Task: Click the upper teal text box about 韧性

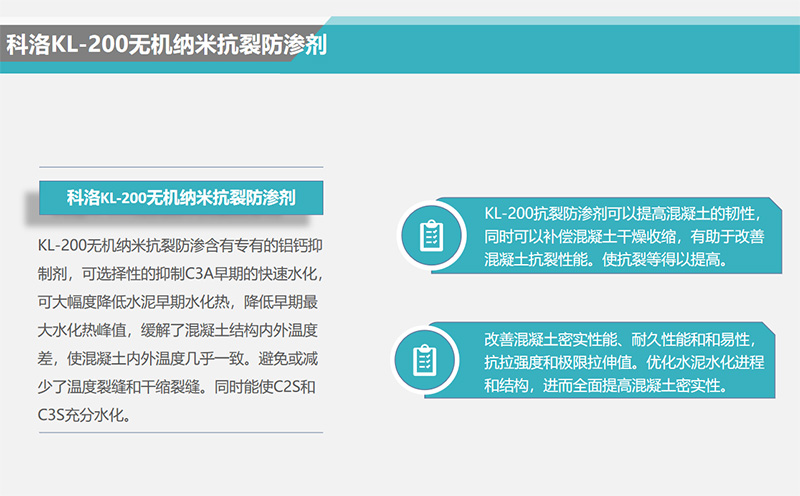Action: click(620, 237)
